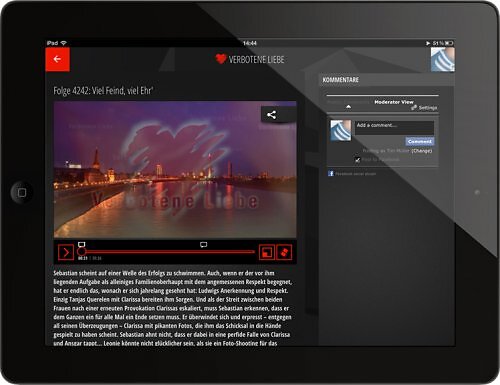
Task: Open the share menu on the video
Action: tap(272, 115)
